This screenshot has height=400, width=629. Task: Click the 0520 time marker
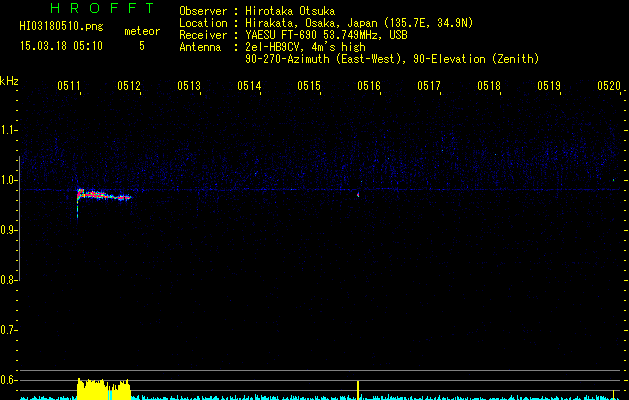[609, 86]
